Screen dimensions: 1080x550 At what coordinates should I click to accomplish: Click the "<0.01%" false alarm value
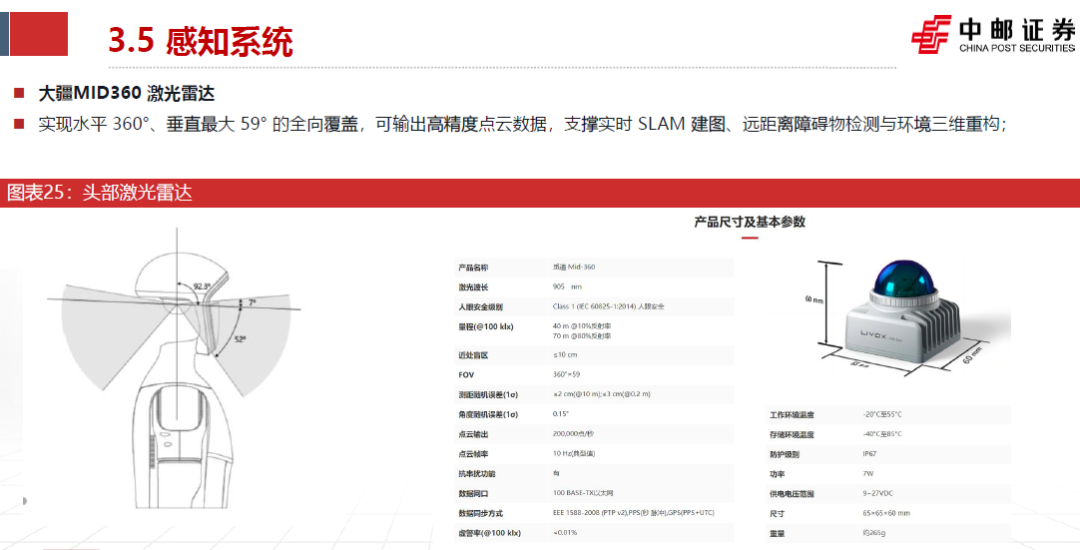565,533
